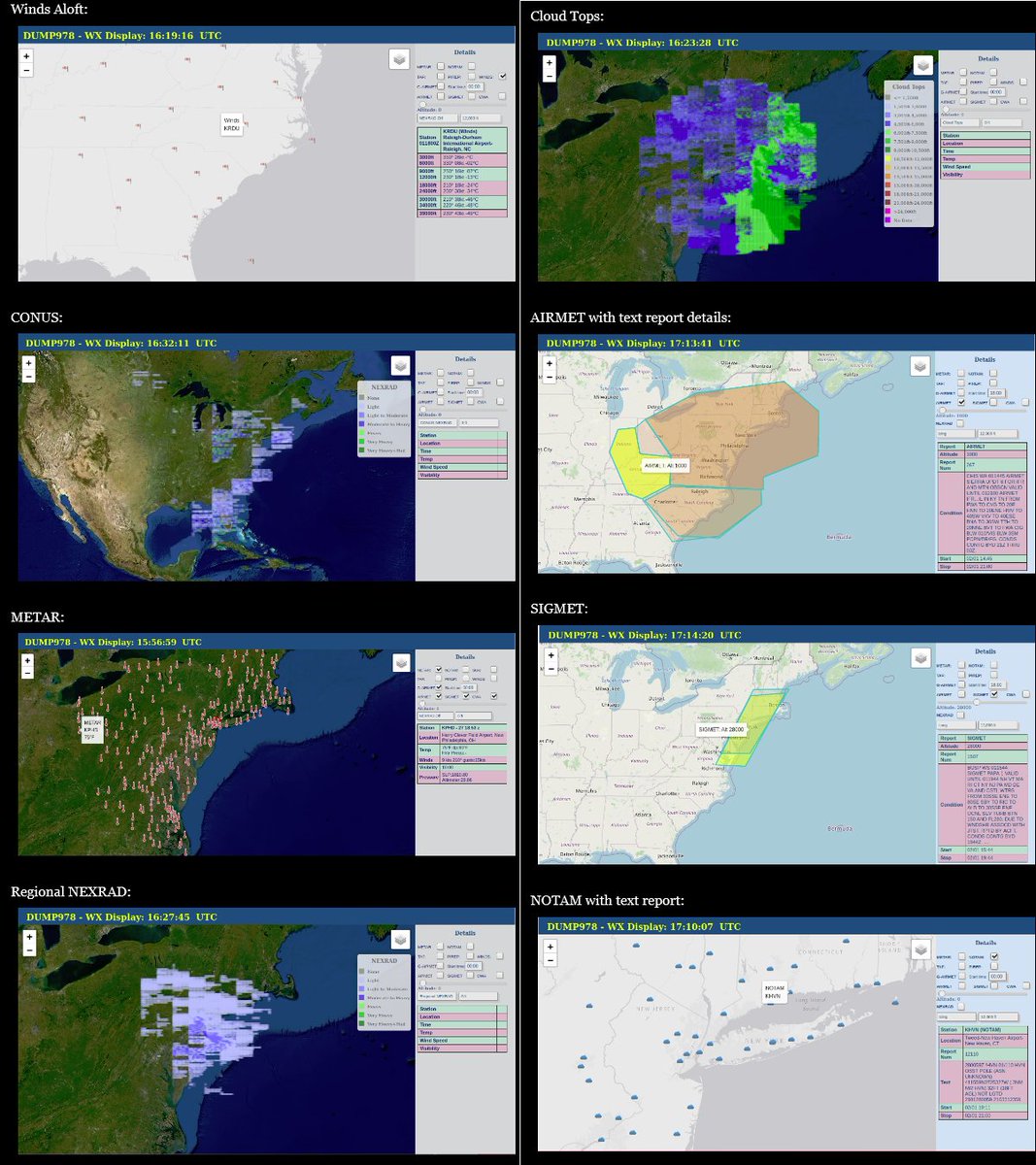Open Cloud Tops product dropdown in Cloud Tops panel

point(959,122)
